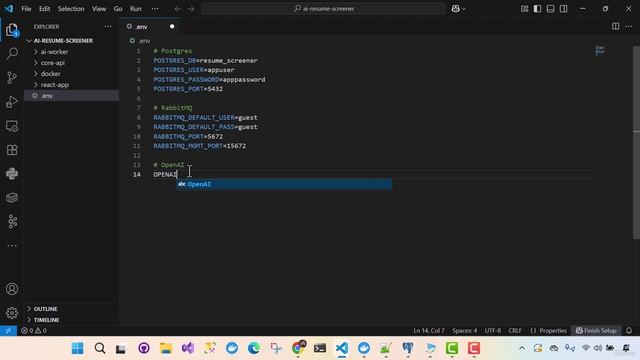Viewport: 640px width, 360px height.
Task: Open the Extensions view
Action: tap(12, 150)
